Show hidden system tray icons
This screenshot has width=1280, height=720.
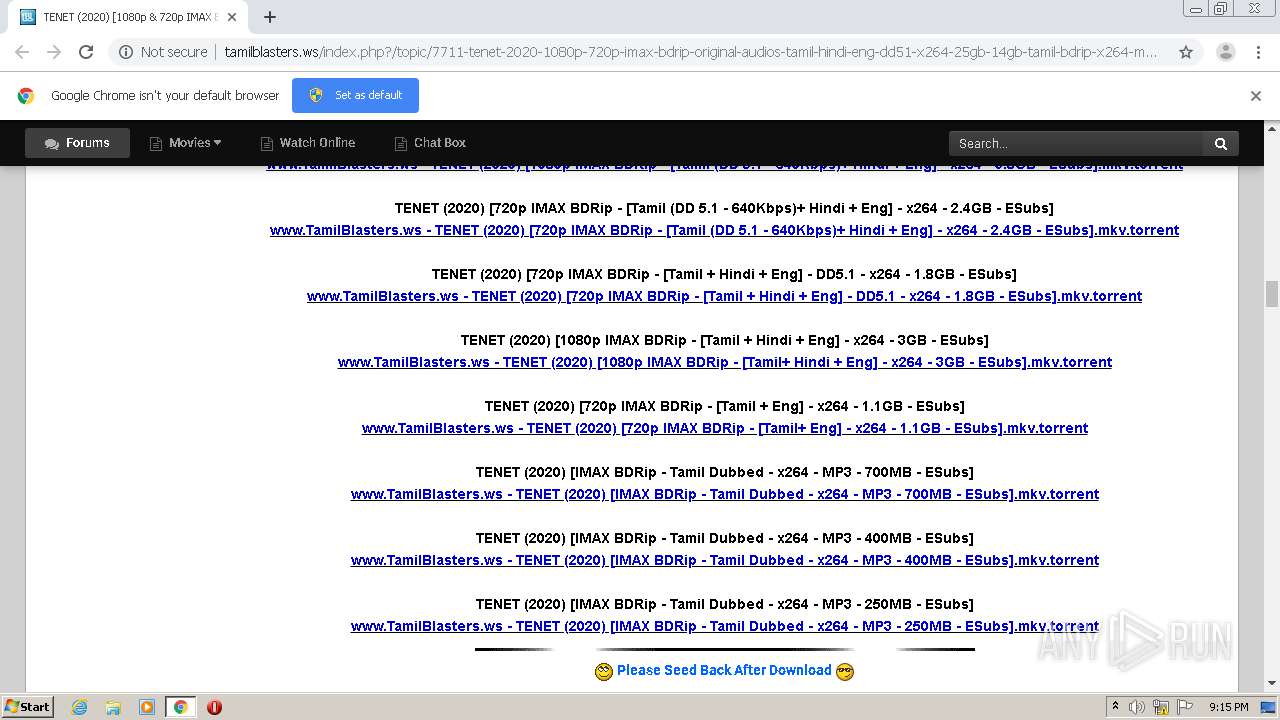click(x=1115, y=706)
